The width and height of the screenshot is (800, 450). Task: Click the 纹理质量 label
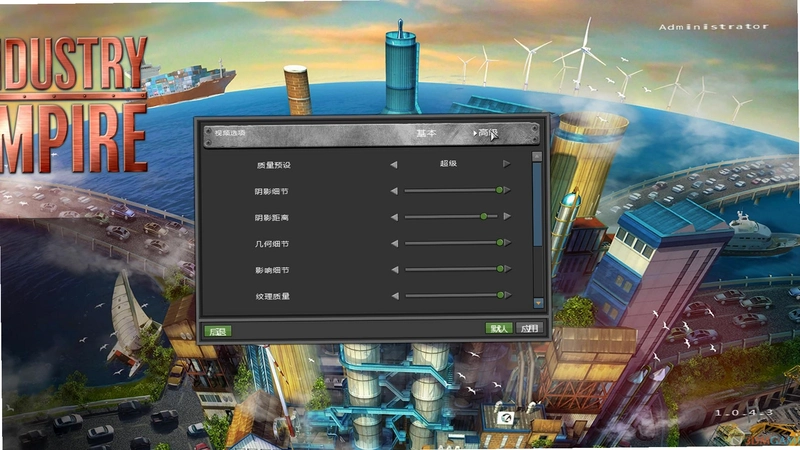[272, 296]
